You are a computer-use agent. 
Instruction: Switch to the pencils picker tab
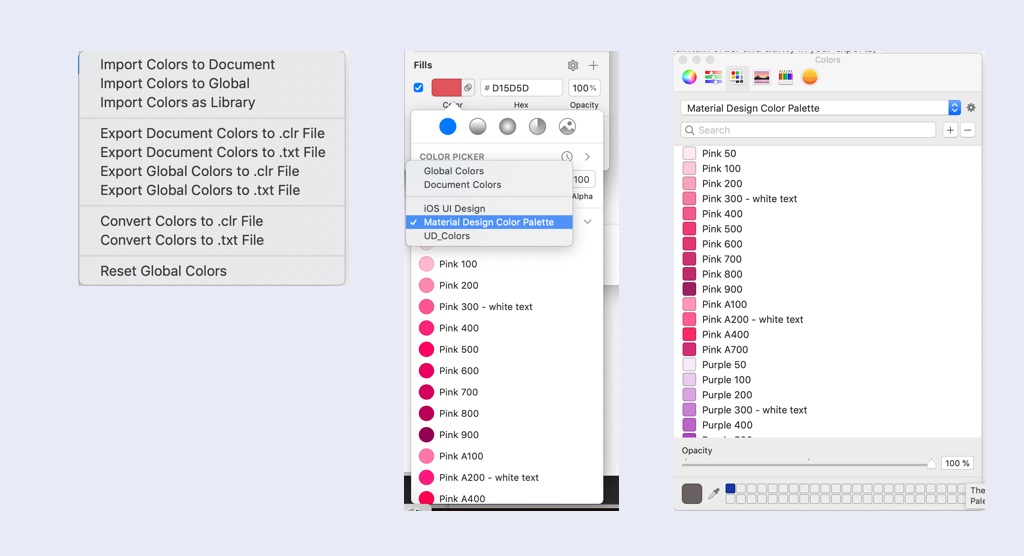[x=785, y=77]
